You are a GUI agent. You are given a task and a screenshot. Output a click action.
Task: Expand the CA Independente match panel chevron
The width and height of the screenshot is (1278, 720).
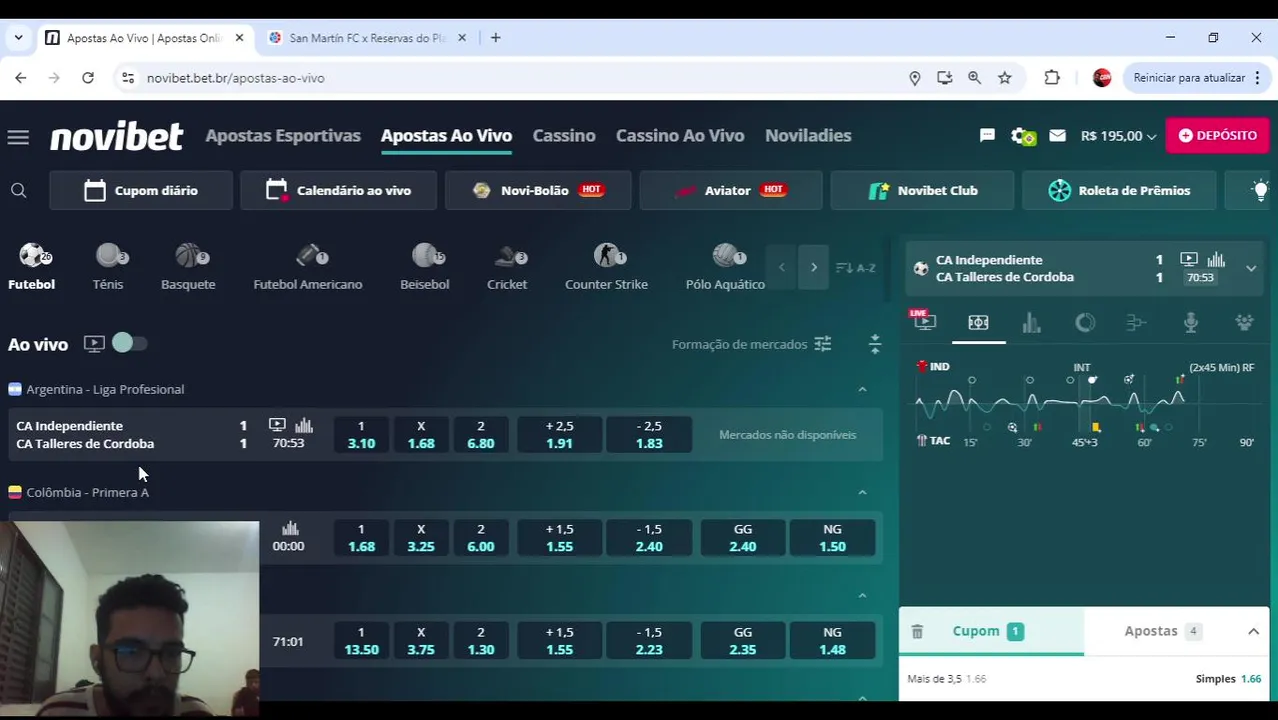point(1251,268)
